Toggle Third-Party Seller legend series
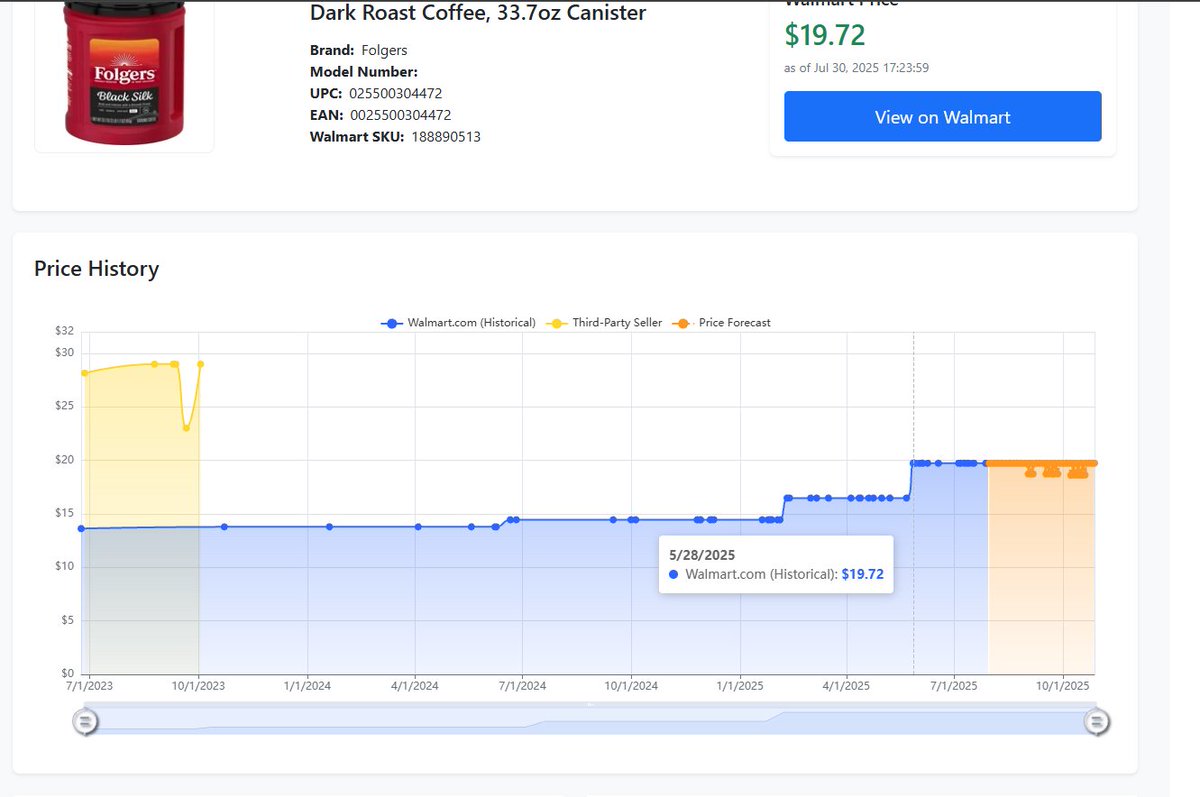 click(x=603, y=323)
